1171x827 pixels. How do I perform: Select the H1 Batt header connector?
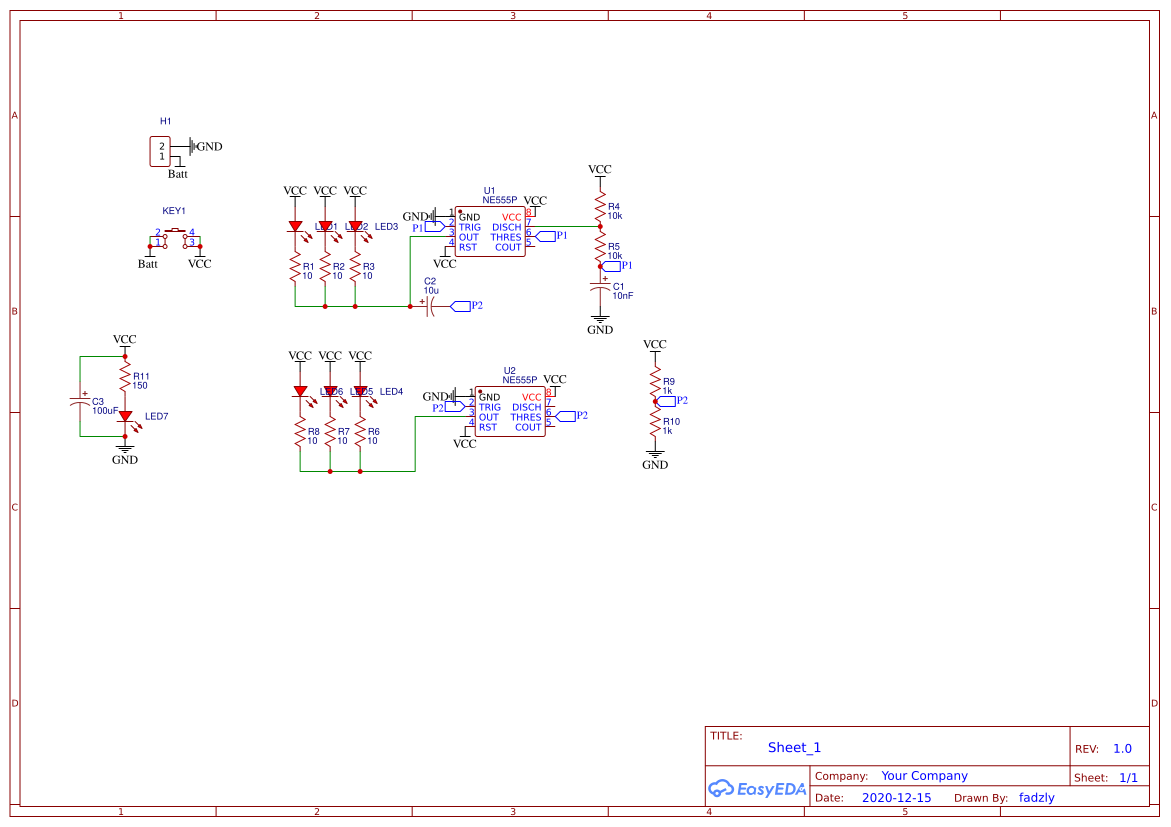coord(158,149)
